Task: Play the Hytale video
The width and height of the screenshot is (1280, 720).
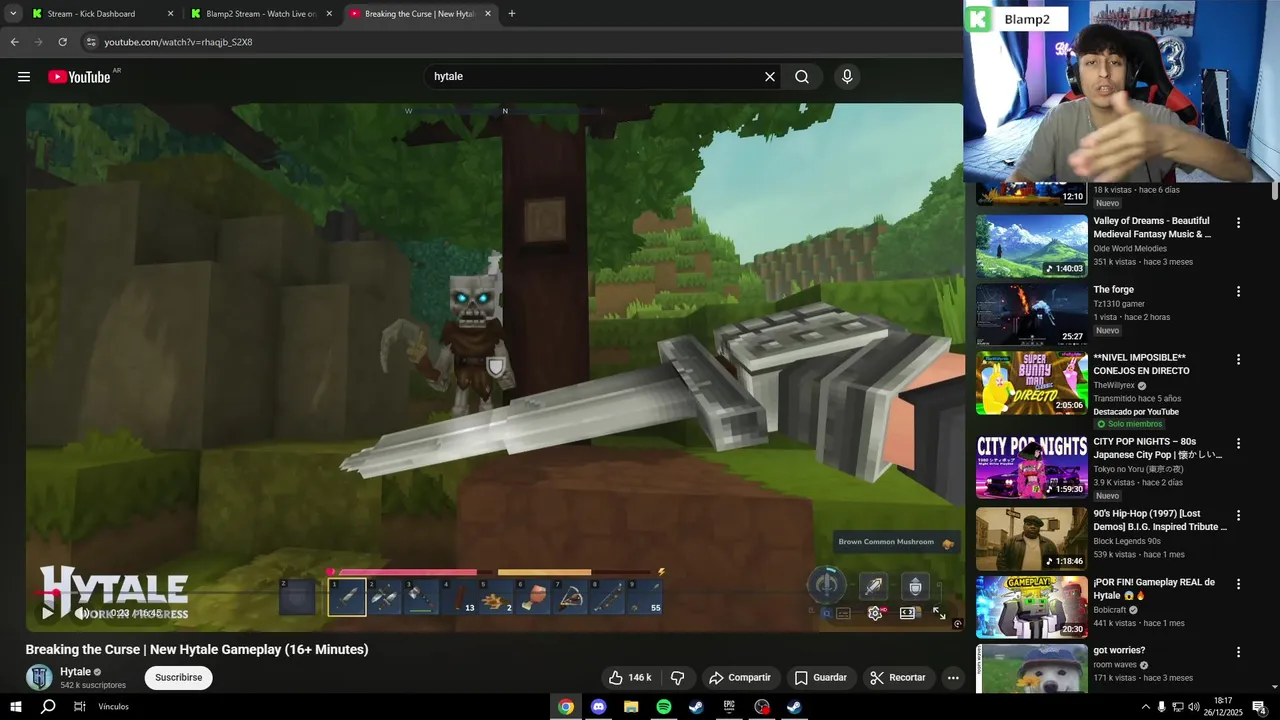Action: tap(47, 613)
